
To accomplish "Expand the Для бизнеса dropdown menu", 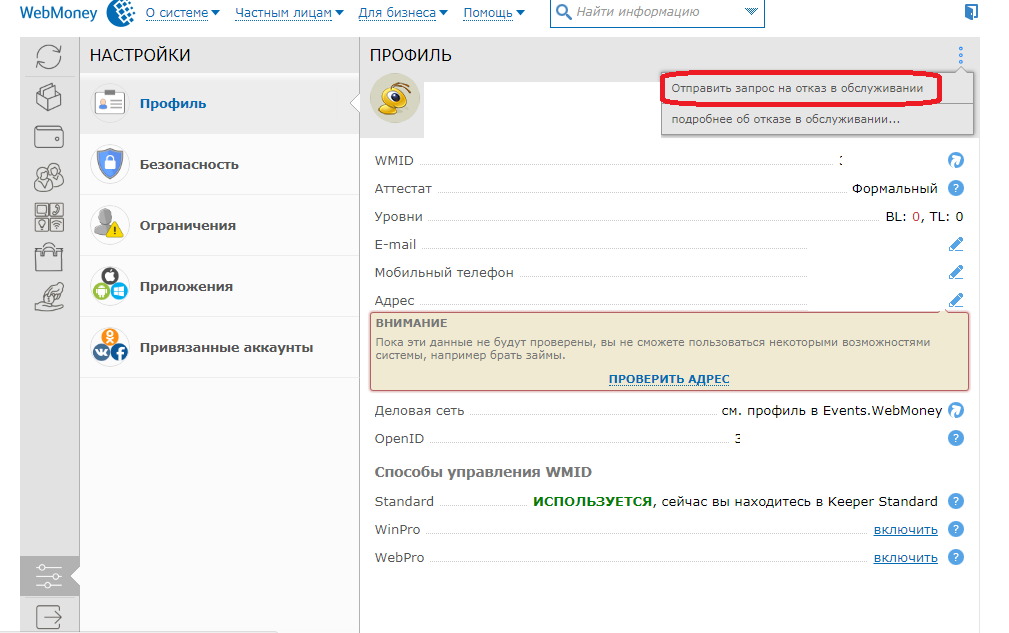I will pyautogui.click(x=403, y=13).
